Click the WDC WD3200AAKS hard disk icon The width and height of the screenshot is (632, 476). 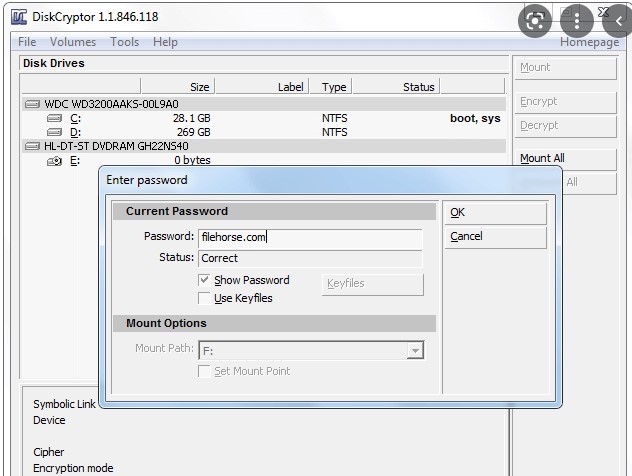click(x=32, y=104)
